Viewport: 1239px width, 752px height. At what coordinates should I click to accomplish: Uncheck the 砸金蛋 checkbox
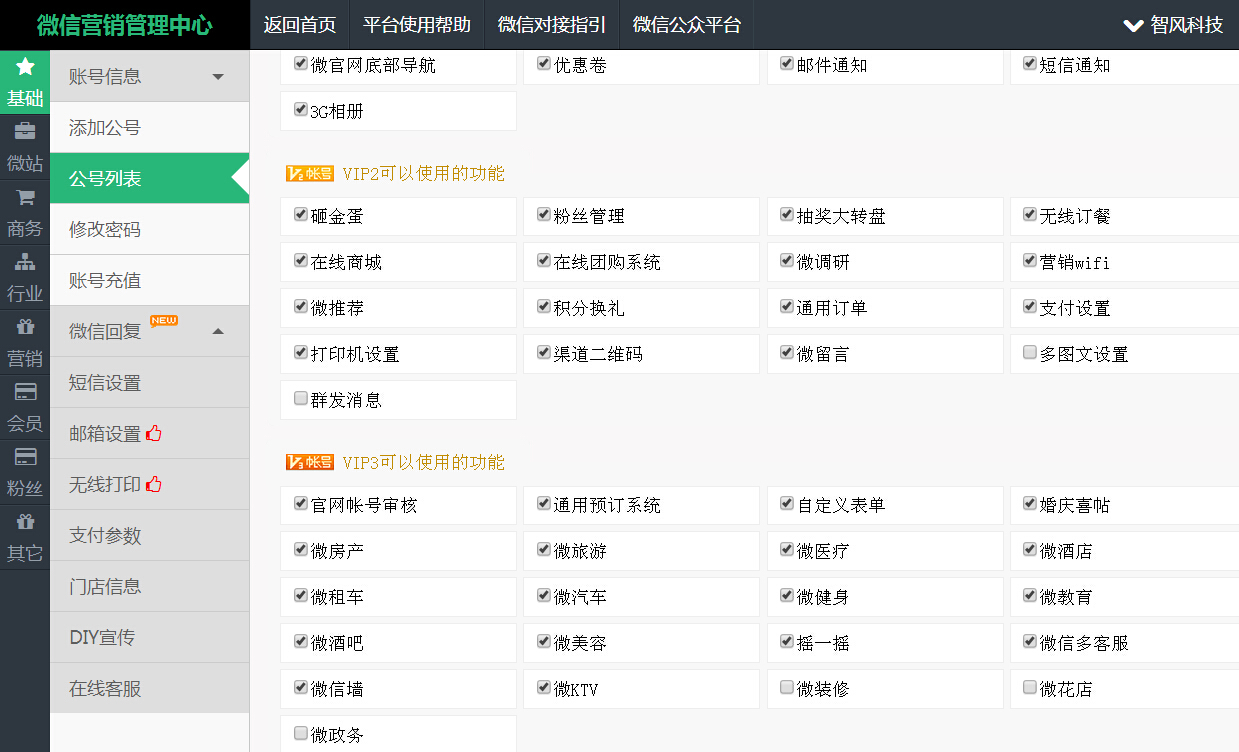(301, 215)
